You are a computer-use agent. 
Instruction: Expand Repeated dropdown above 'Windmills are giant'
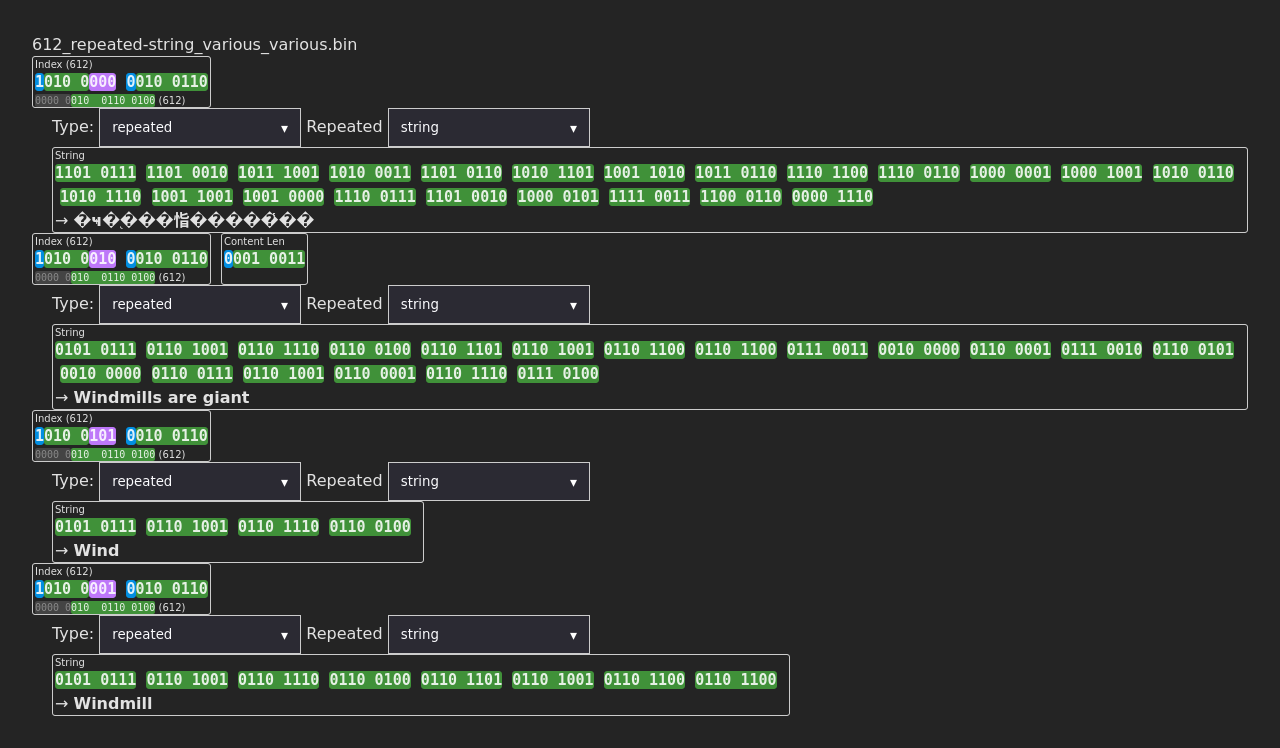click(489, 304)
